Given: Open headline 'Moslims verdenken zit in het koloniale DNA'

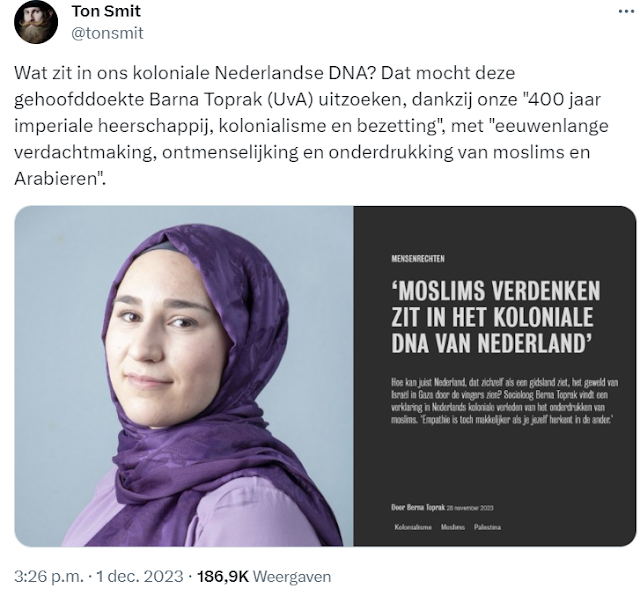Looking at the screenshot, I should tap(496, 317).
